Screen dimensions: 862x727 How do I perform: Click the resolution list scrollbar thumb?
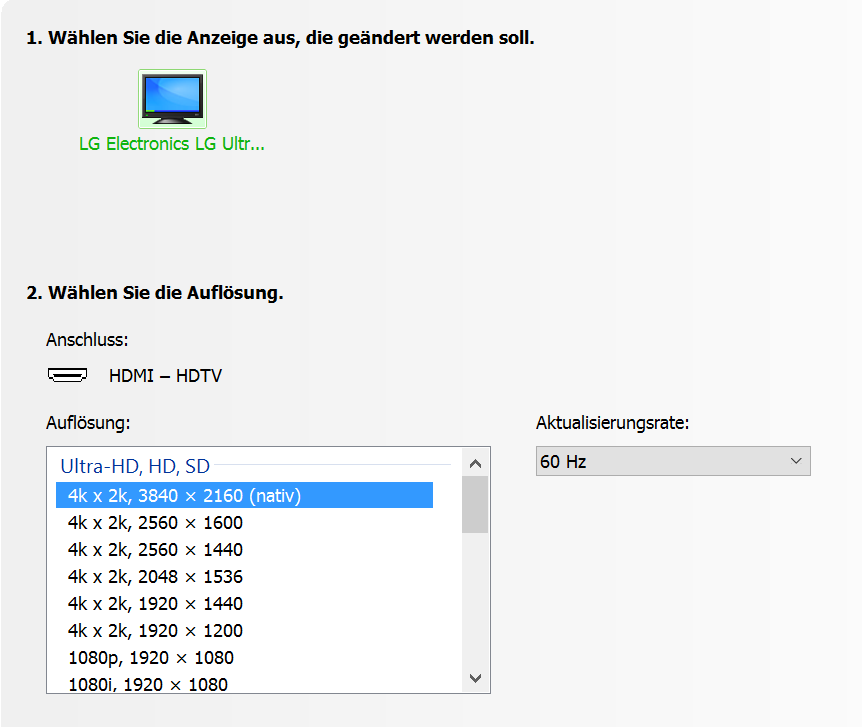pos(476,505)
